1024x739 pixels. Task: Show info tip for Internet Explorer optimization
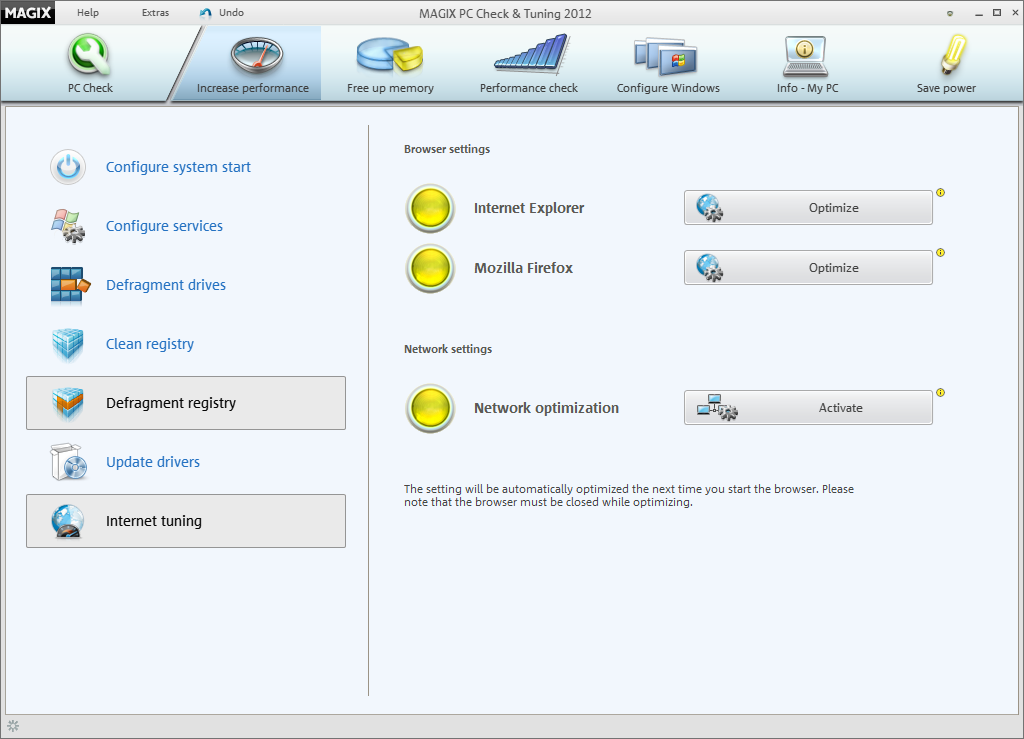[940, 193]
